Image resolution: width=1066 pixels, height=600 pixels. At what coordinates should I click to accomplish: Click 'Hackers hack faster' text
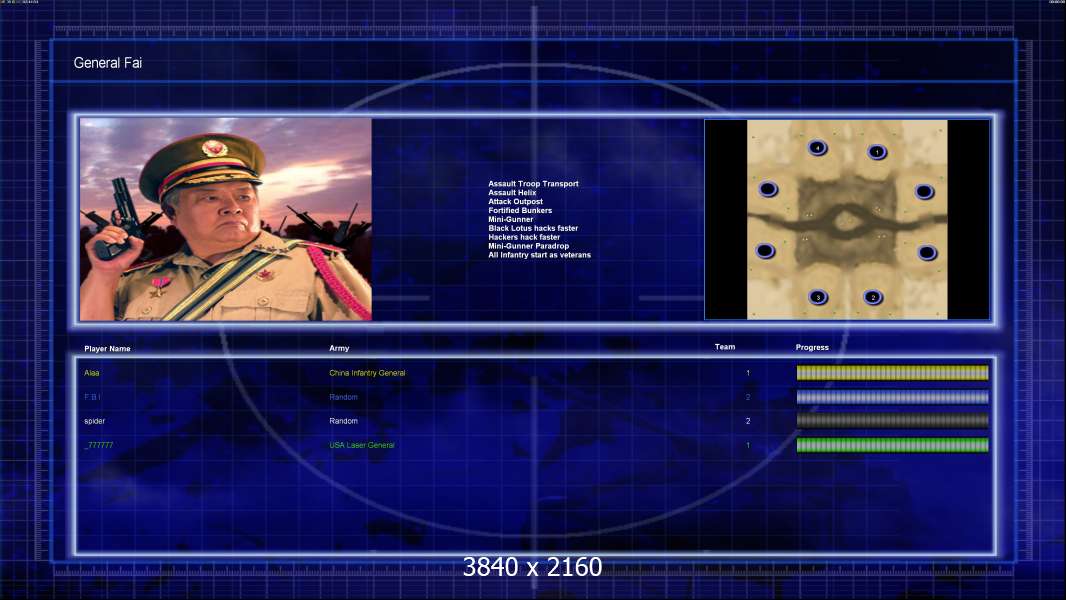[524, 237]
